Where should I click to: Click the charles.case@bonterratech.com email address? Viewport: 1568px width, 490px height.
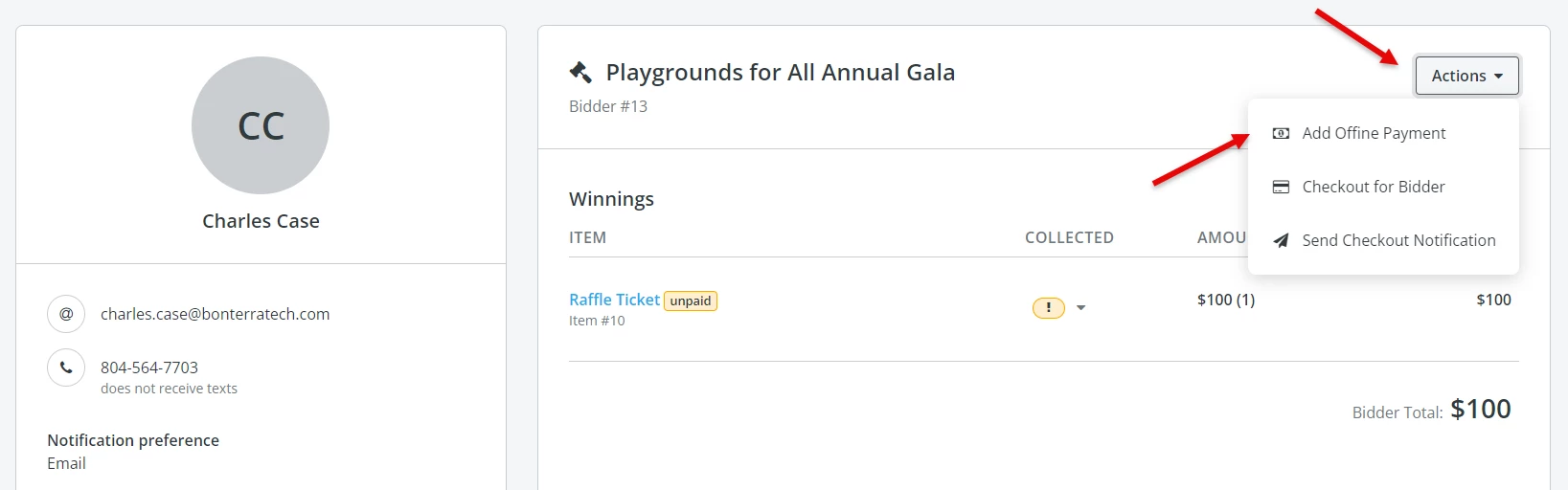(215, 314)
